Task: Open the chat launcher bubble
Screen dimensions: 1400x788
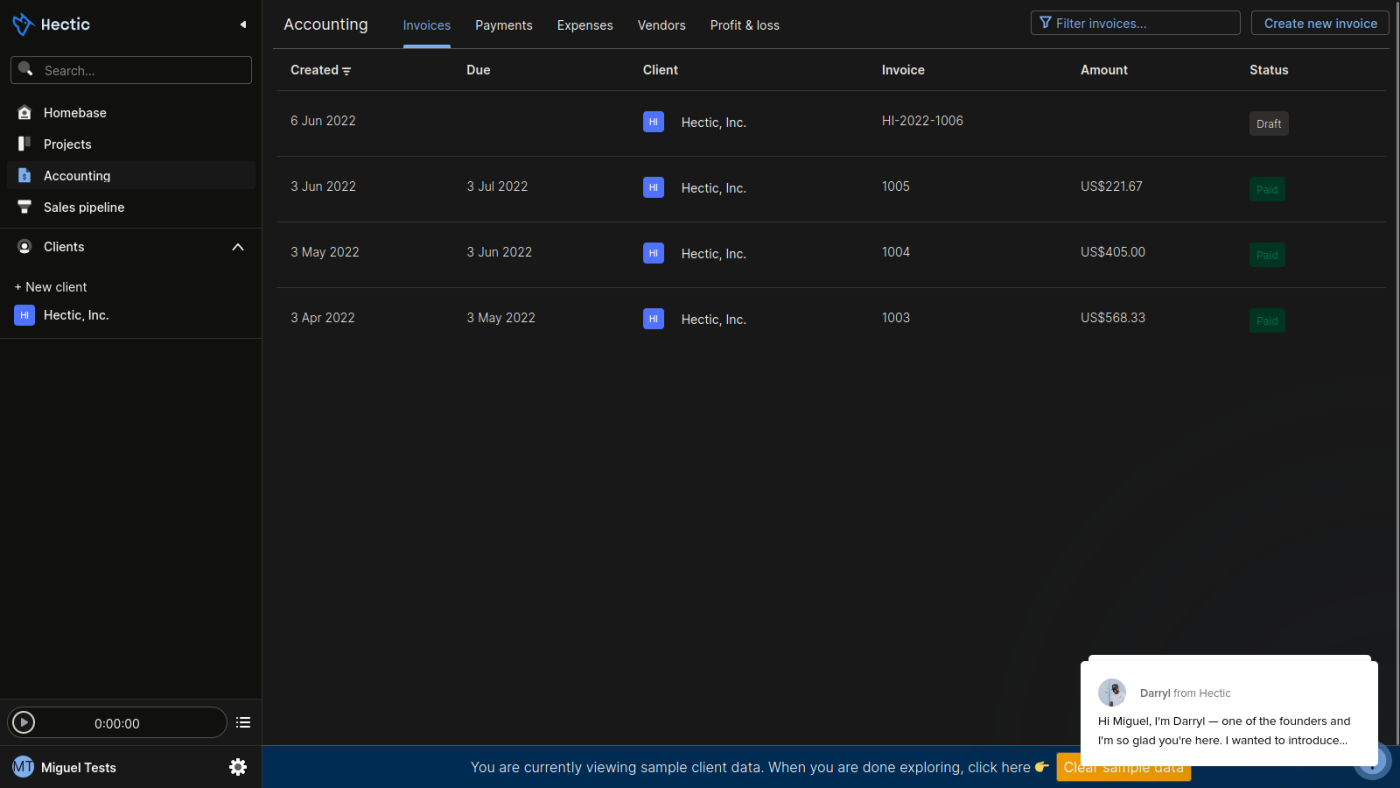Action: click(x=1373, y=760)
